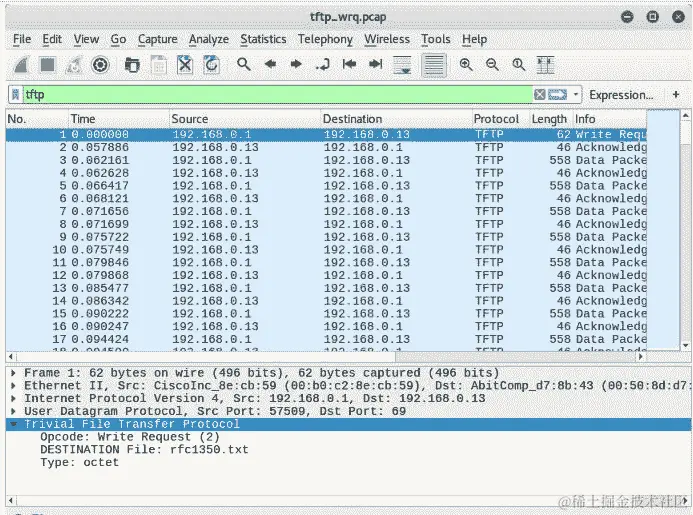This screenshot has width=693, height=515.
Task: Sort packets by the No. column
Action: click(37, 119)
